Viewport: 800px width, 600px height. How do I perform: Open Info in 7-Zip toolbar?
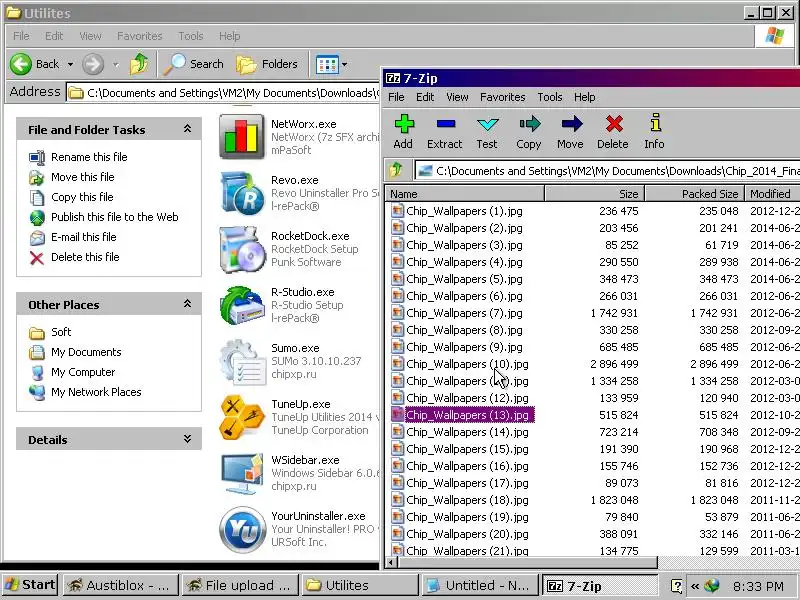tap(655, 132)
